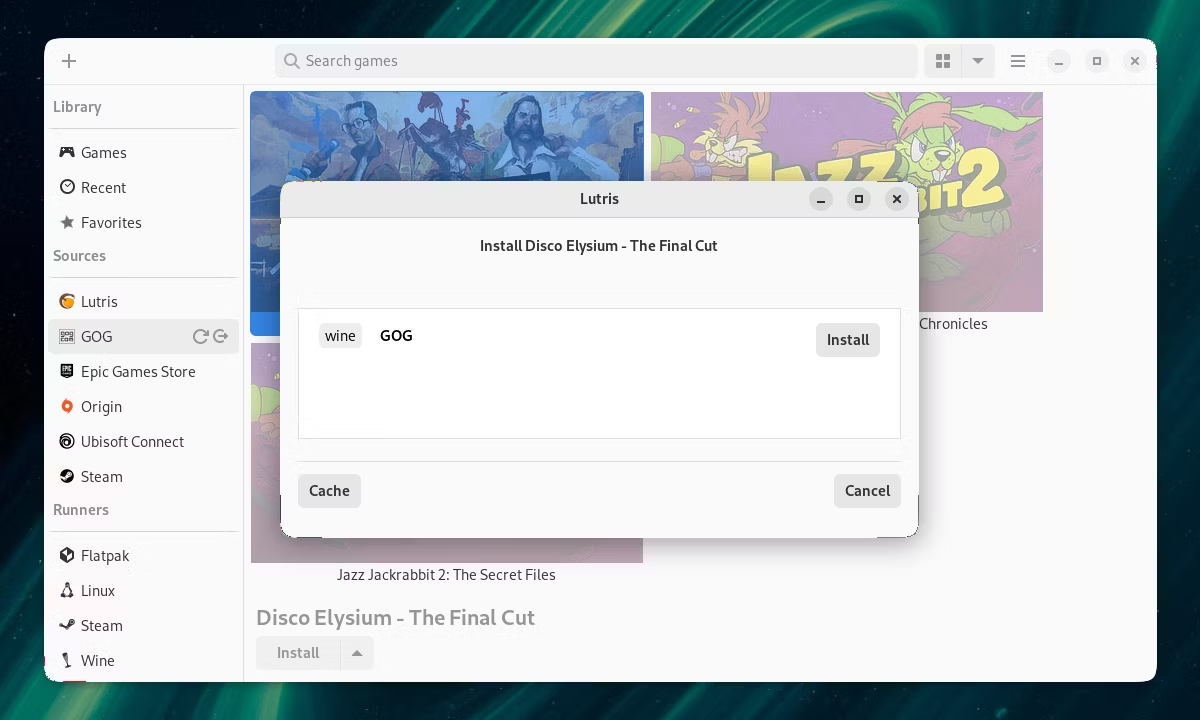The image size is (1200, 720).
Task: Select Epic Games Store source
Action: tap(138, 372)
